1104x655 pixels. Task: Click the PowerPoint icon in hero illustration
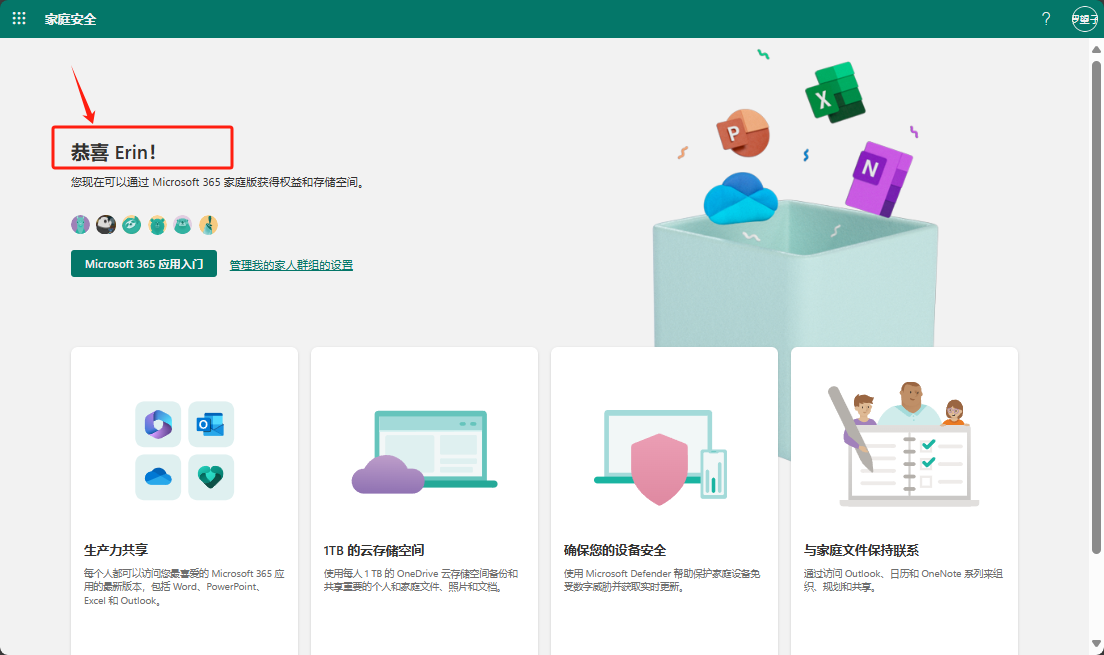(x=742, y=134)
